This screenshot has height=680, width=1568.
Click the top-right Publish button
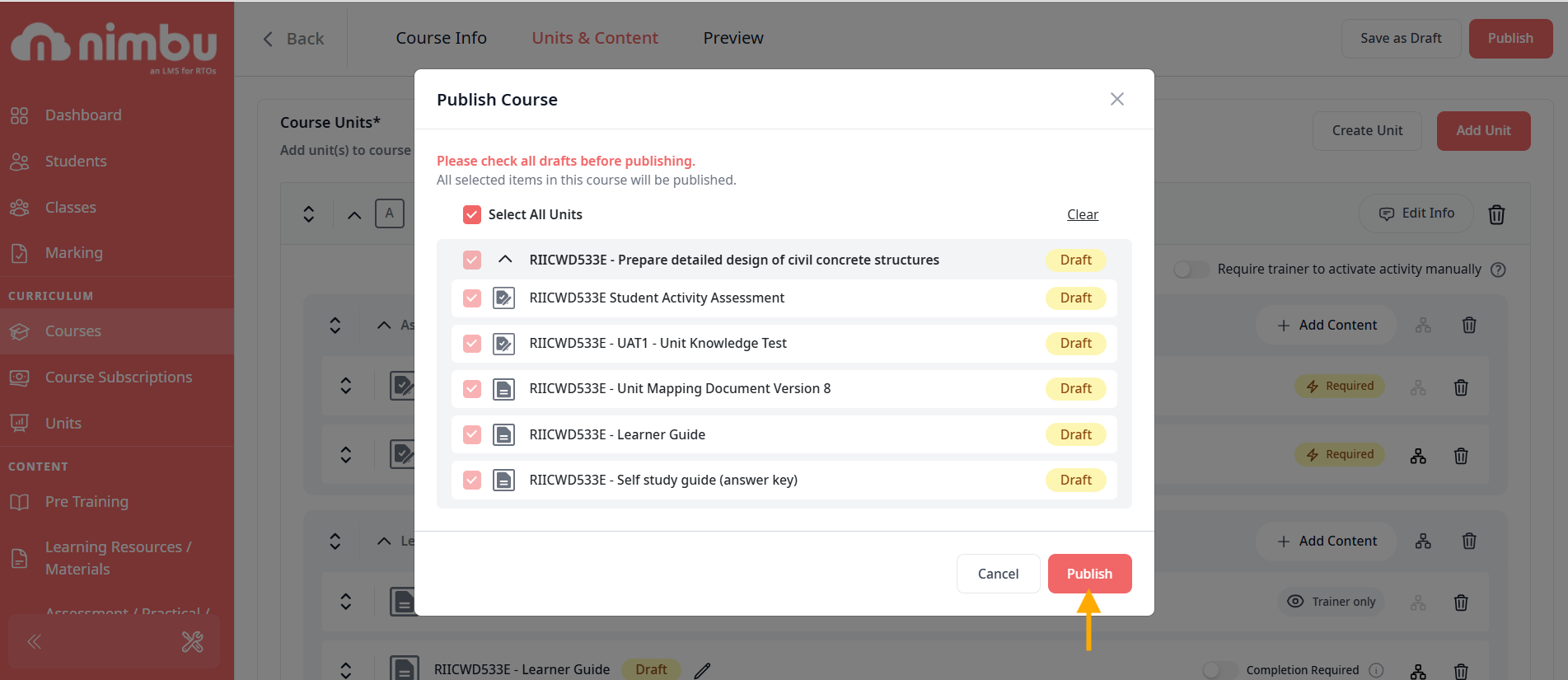coord(1510,39)
